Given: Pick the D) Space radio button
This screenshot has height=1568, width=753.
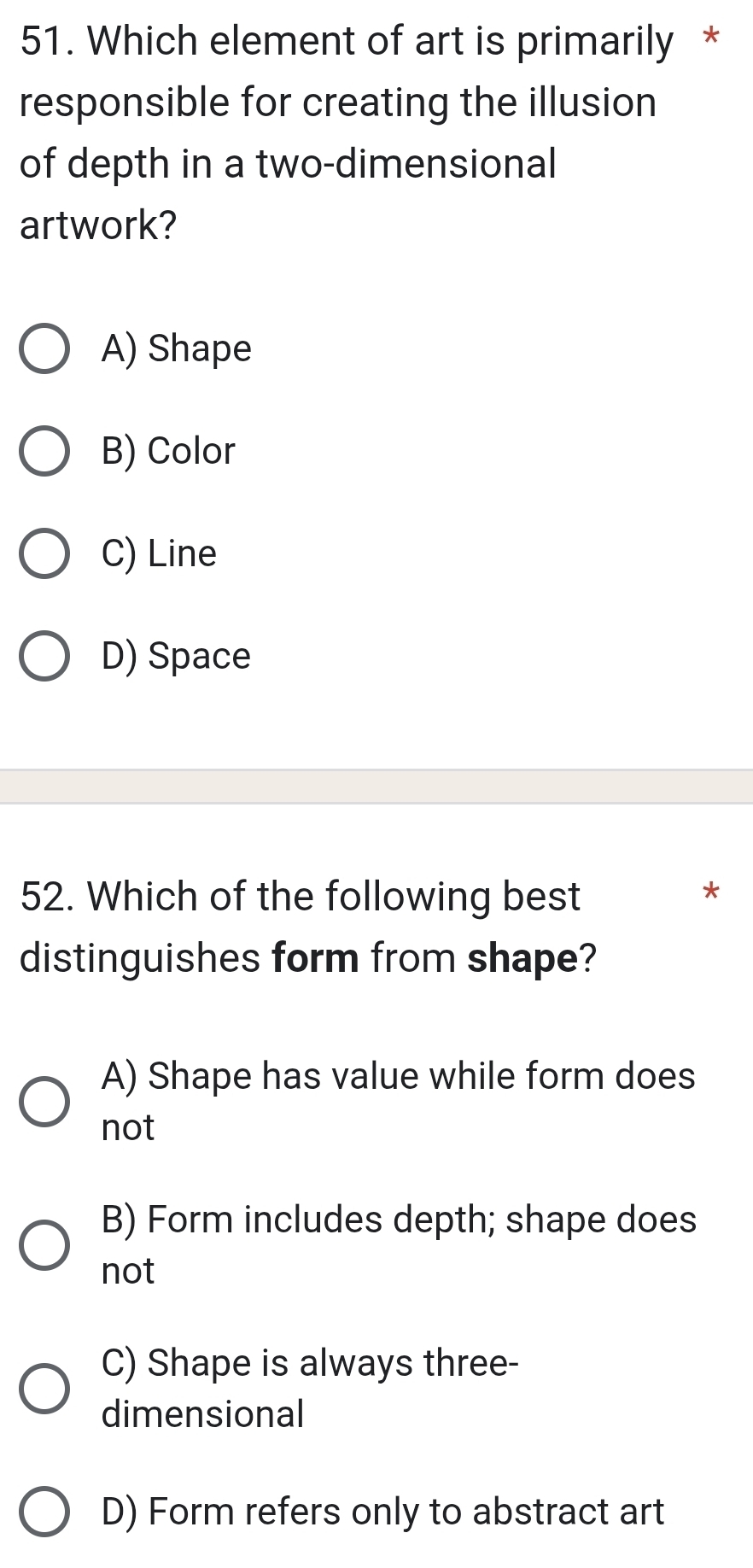Looking at the screenshot, I should click(44, 656).
